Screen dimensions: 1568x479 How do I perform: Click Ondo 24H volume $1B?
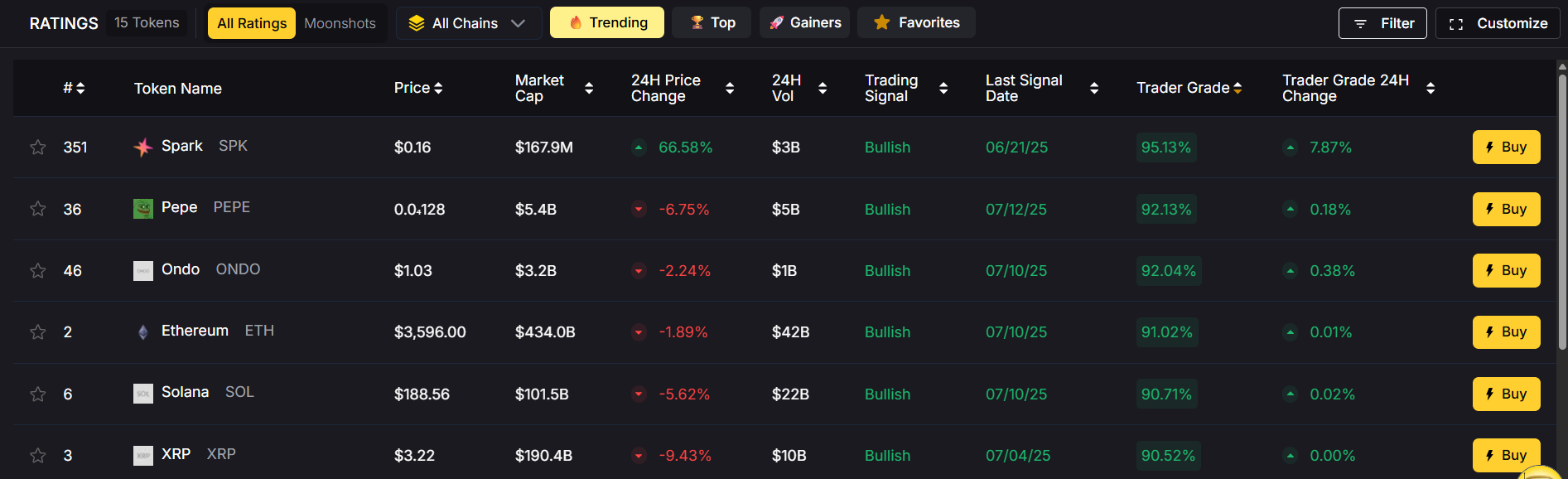pyautogui.click(x=784, y=271)
